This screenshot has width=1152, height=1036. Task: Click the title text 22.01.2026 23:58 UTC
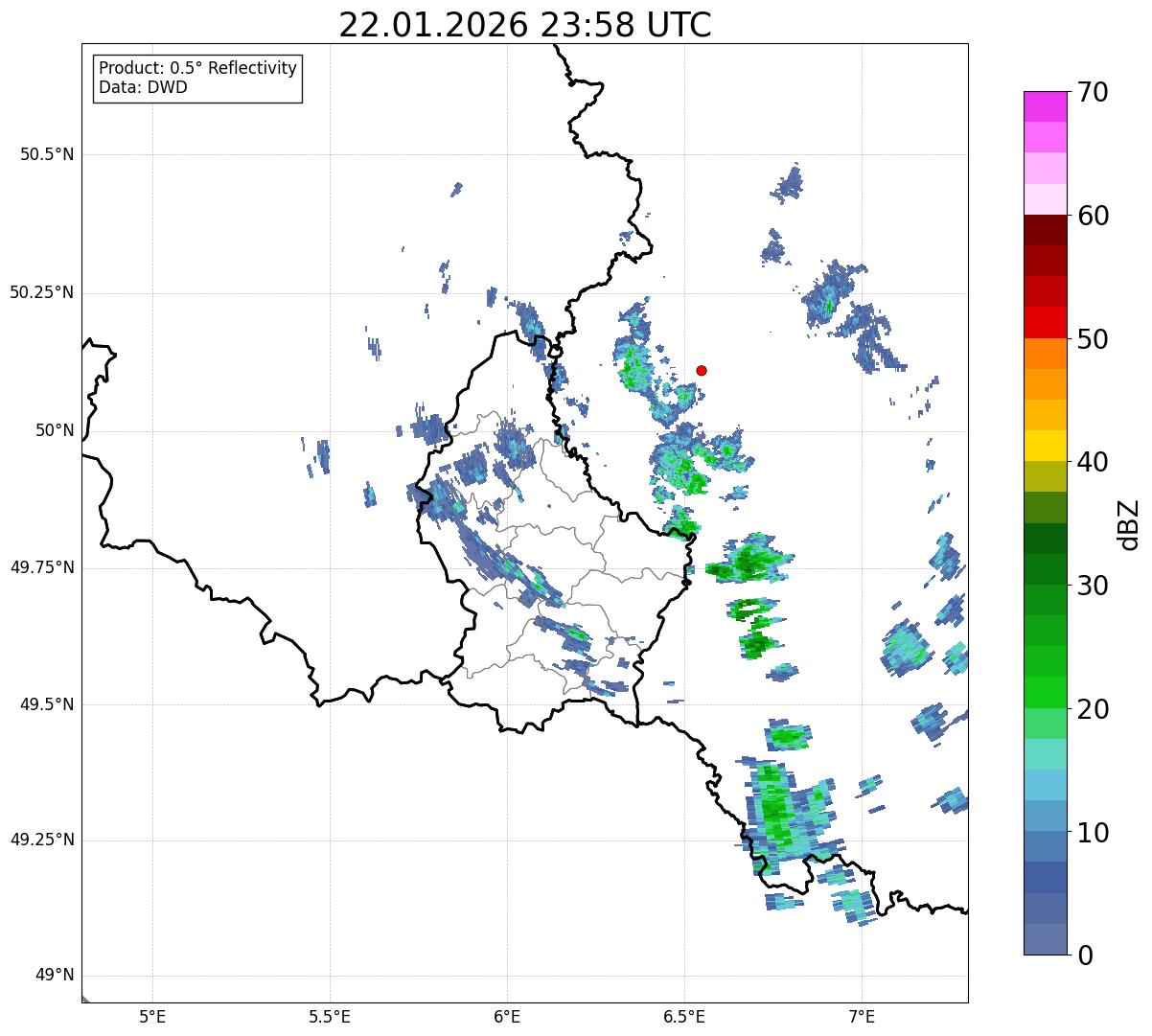525,25
